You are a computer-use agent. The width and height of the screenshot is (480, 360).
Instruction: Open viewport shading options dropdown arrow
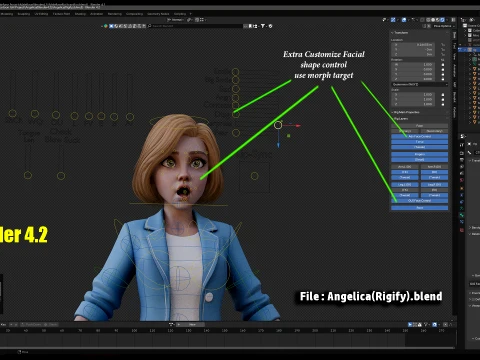click(x=447, y=20)
